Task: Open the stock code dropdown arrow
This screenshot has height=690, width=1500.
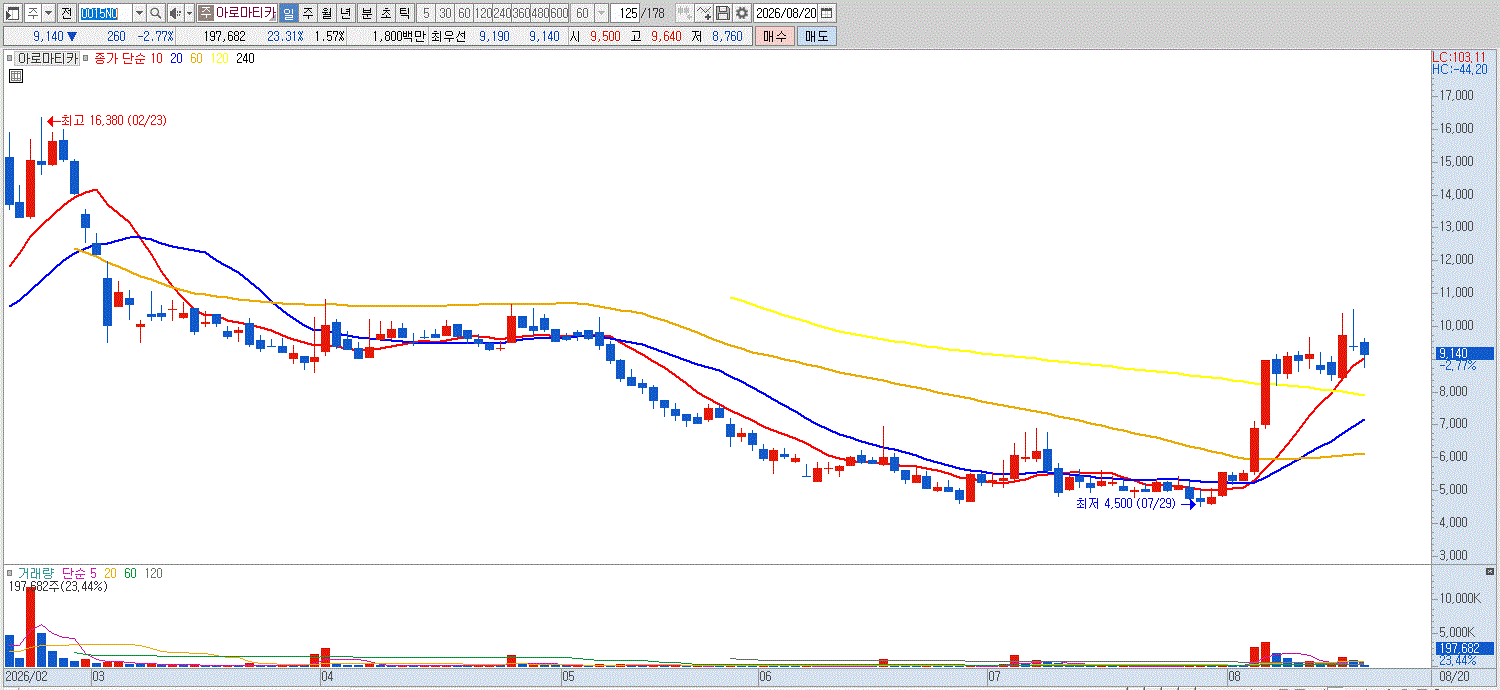Action: tap(139, 13)
